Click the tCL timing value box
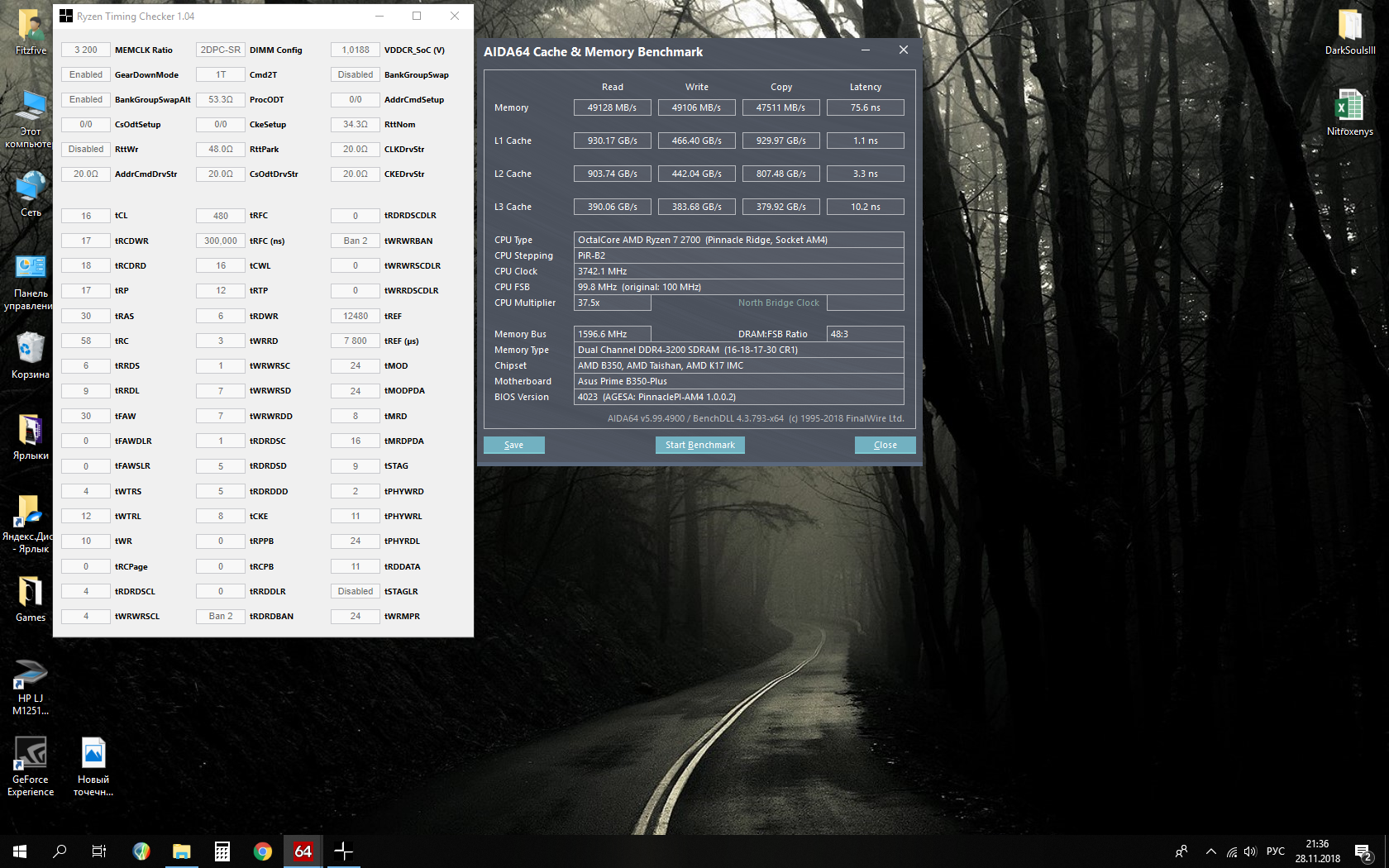The height and width of the screenshot is (868, 1389). point(86,216)
